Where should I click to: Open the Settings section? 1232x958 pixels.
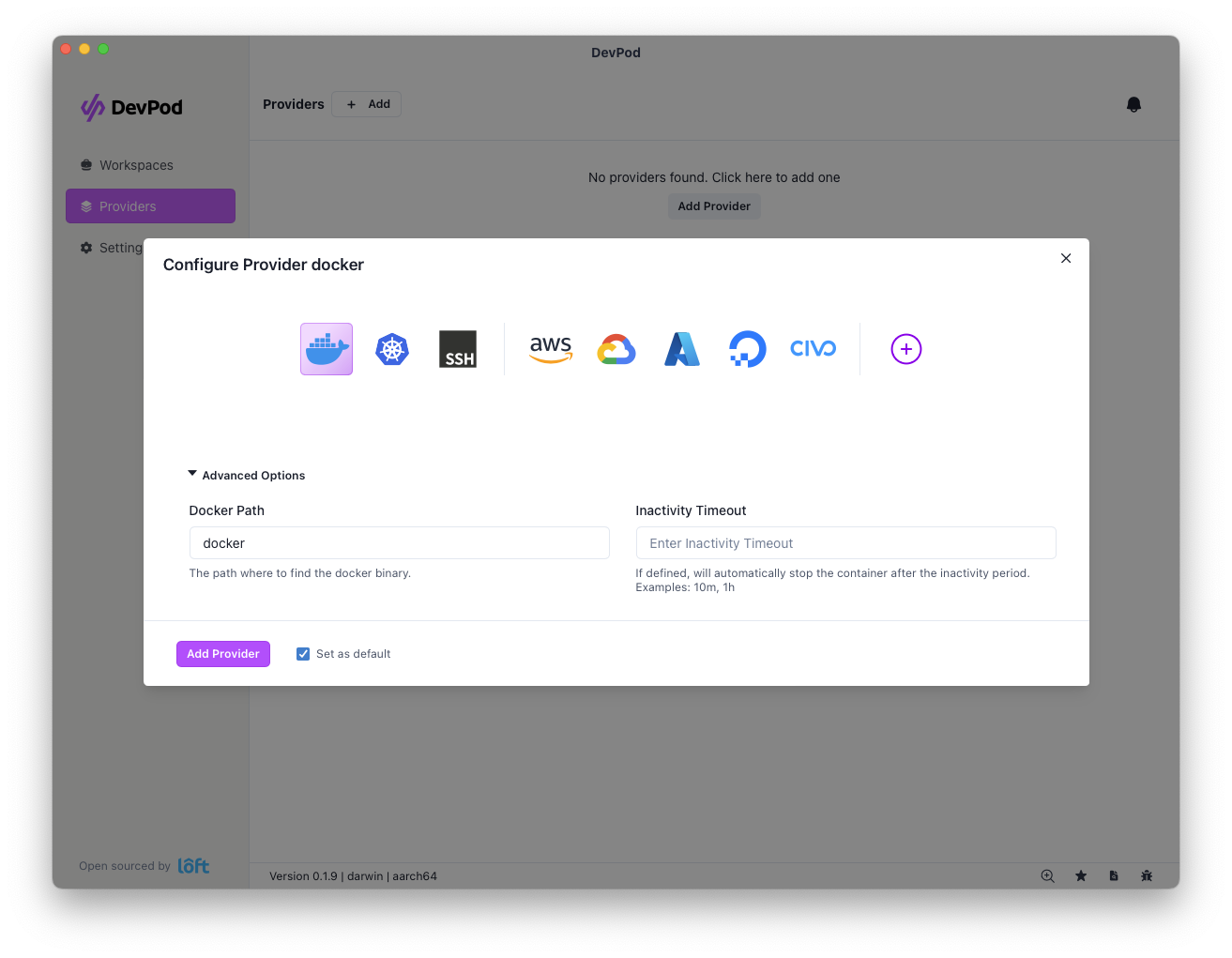click(121, 248)
